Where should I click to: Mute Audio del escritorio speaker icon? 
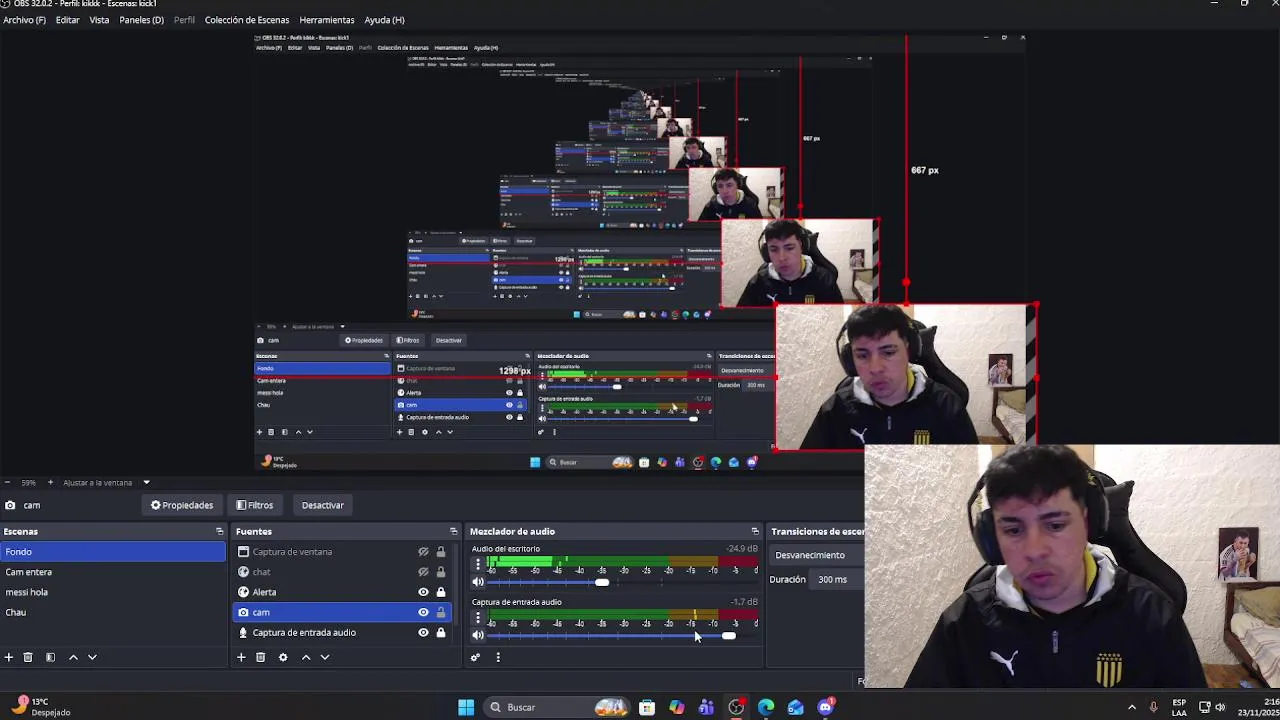coord(478,582)
